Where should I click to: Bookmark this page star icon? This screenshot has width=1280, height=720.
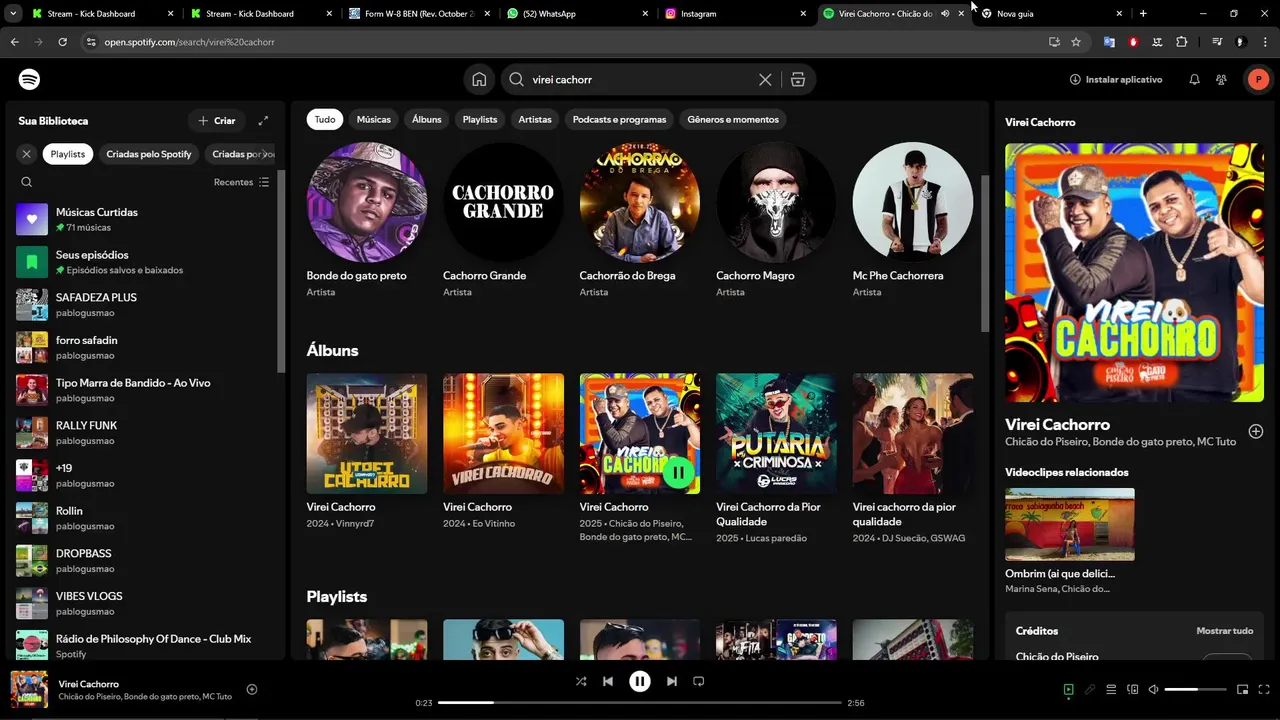pyautogui.click(x=1076, y=42)
